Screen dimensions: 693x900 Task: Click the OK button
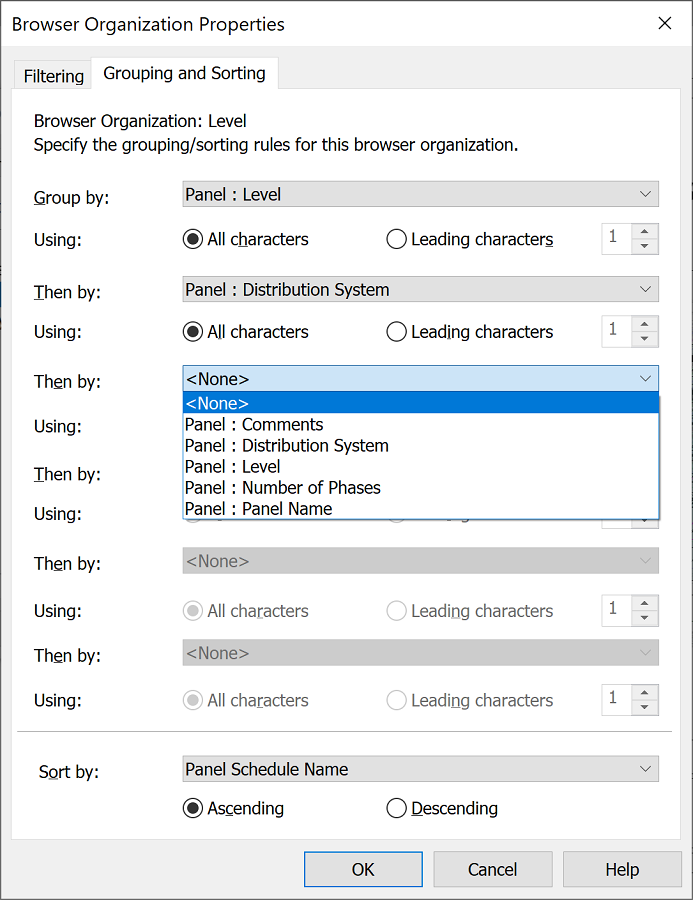[363, 869]
